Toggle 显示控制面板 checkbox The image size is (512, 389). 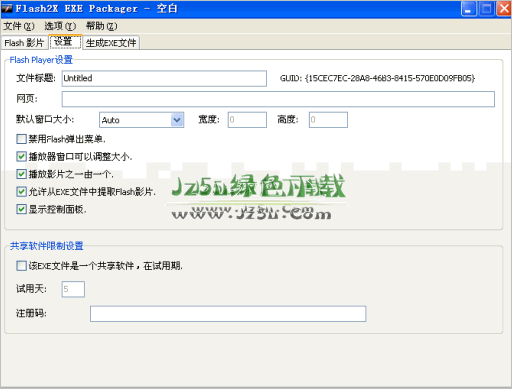(21, 209)
